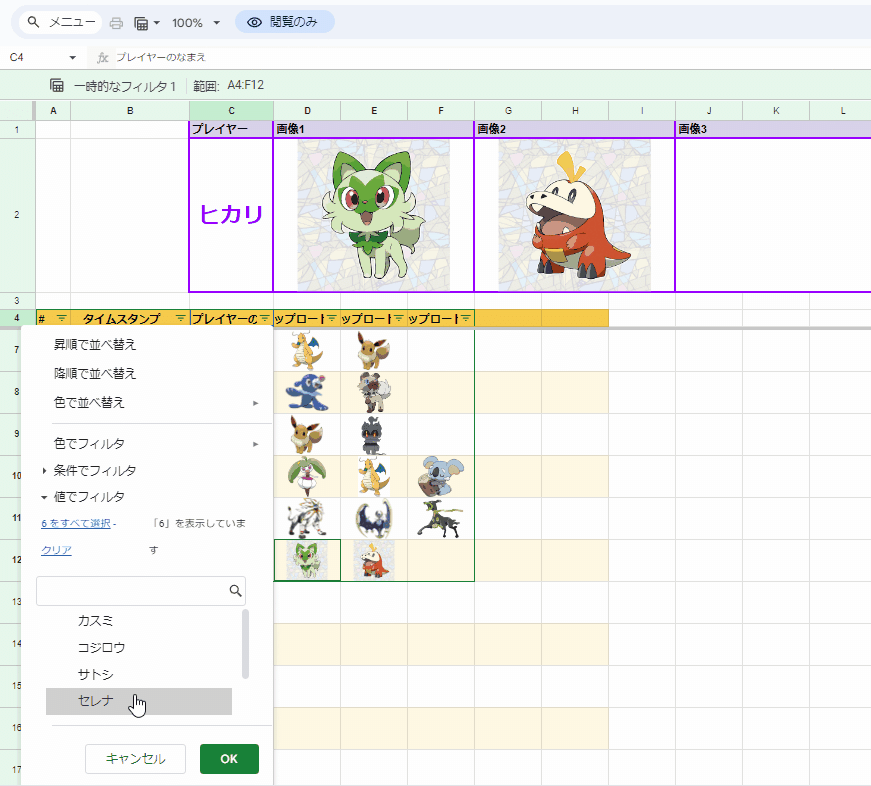
Task: Select column C header
Action: click(x=231, y=111)
